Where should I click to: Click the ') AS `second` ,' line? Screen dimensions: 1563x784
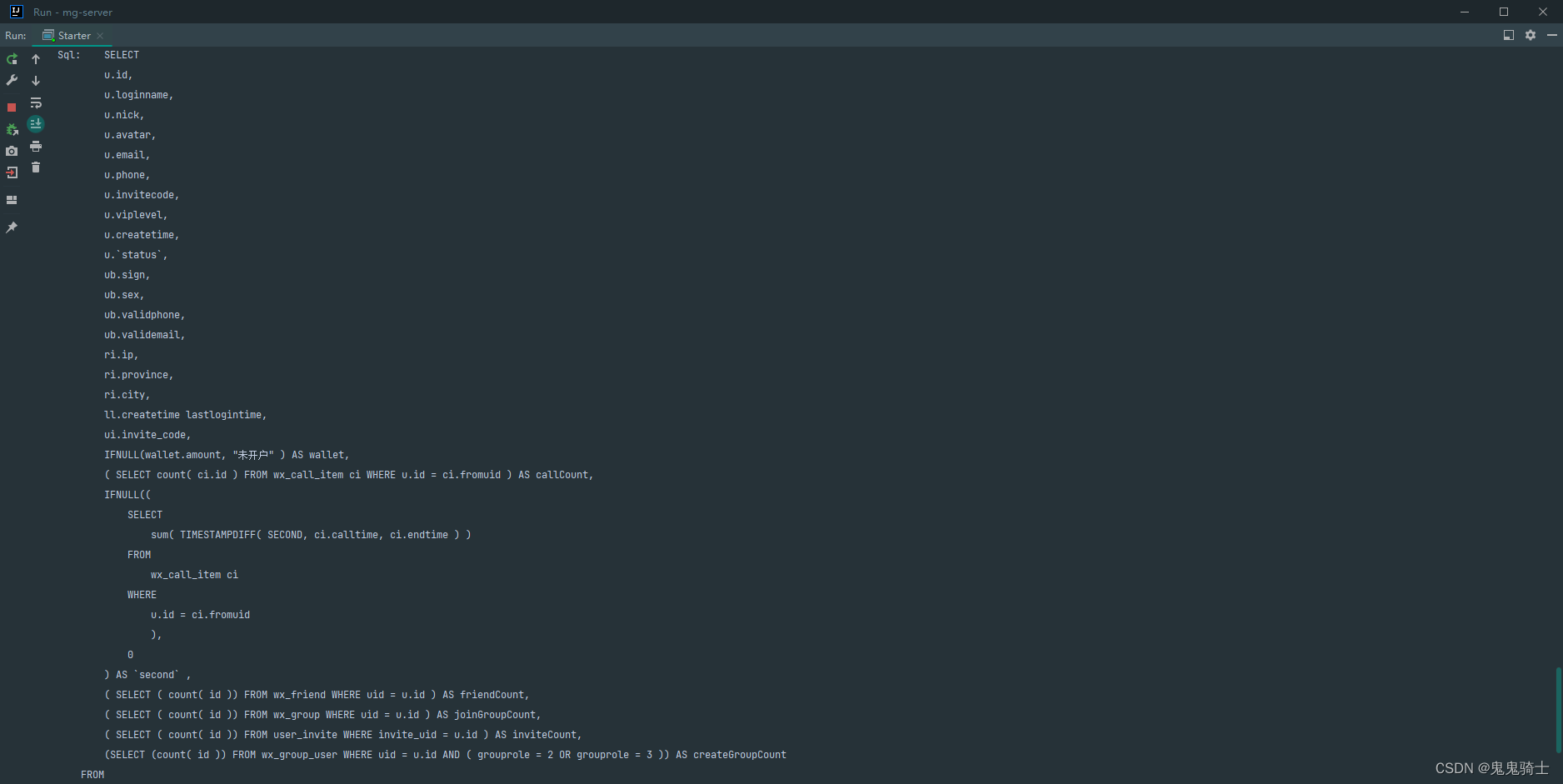pyautogui.click(x=147, y=675)
